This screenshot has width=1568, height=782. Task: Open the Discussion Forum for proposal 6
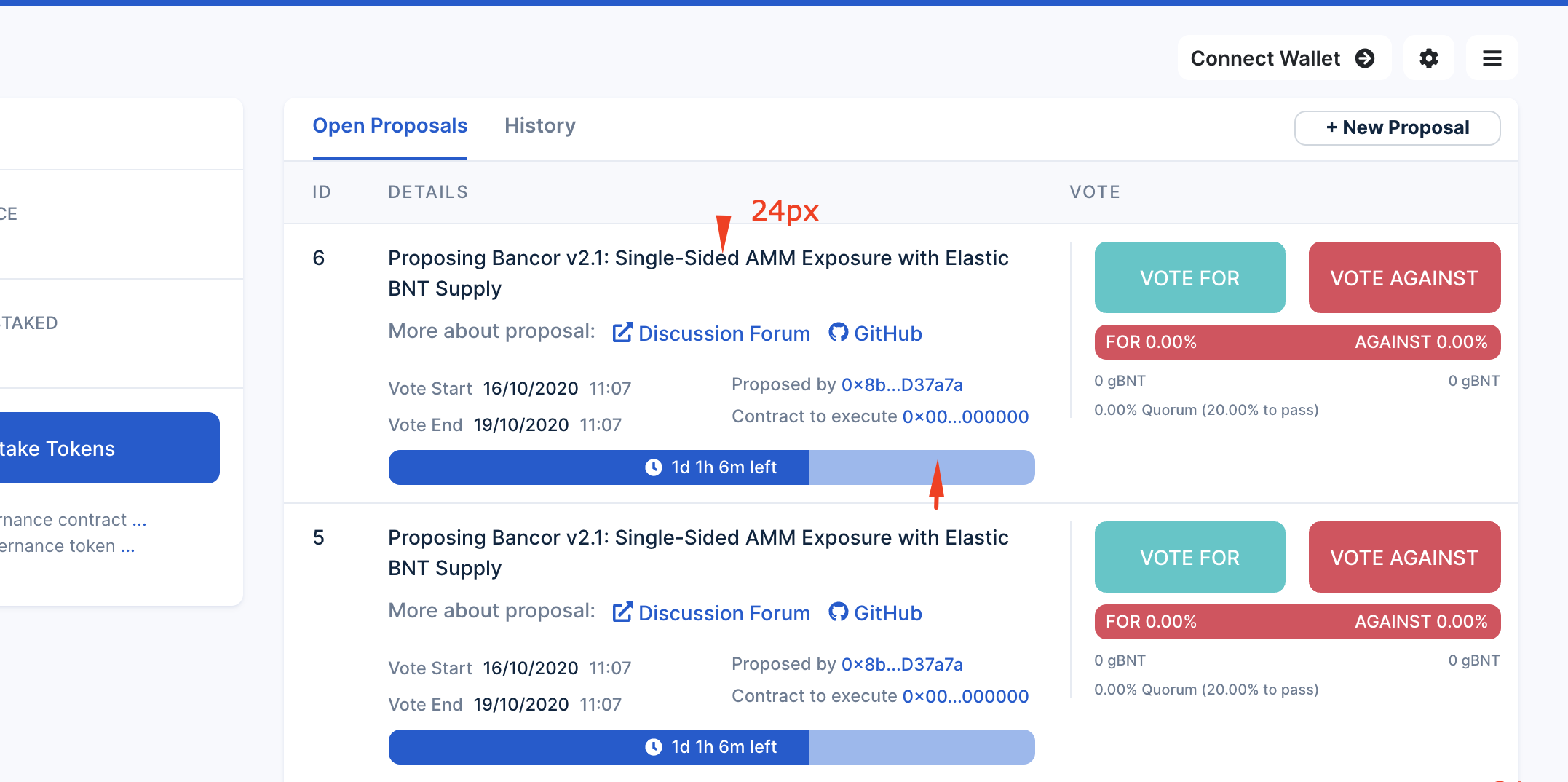(x=724, y=333)
